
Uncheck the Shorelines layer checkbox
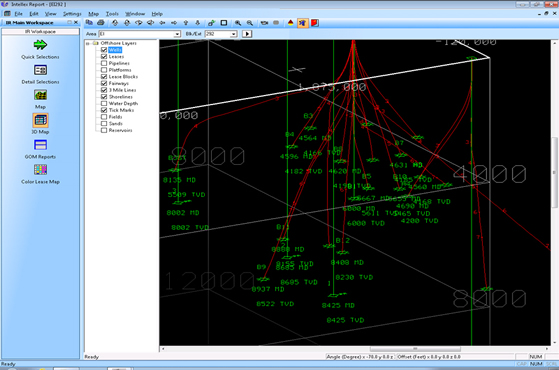click(104, 97)
